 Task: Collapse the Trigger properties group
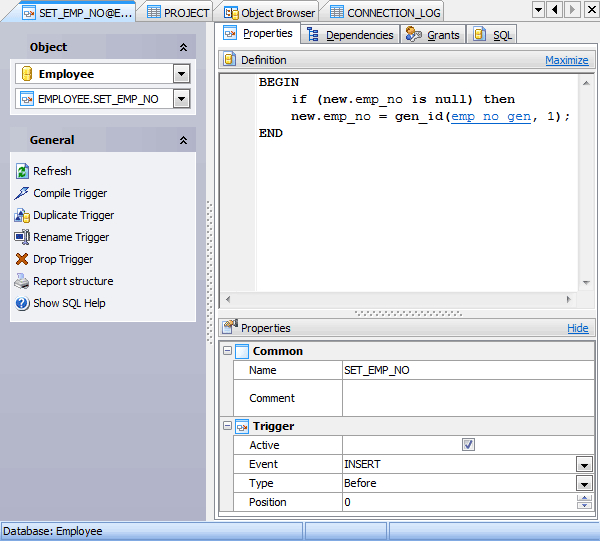click(x=227, y=426)
